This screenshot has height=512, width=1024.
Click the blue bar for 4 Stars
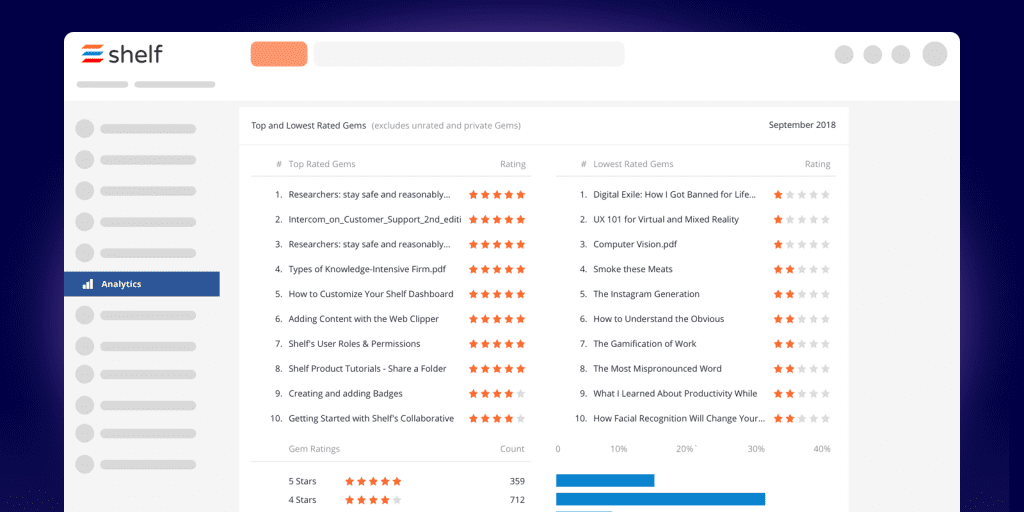[661, 500]
